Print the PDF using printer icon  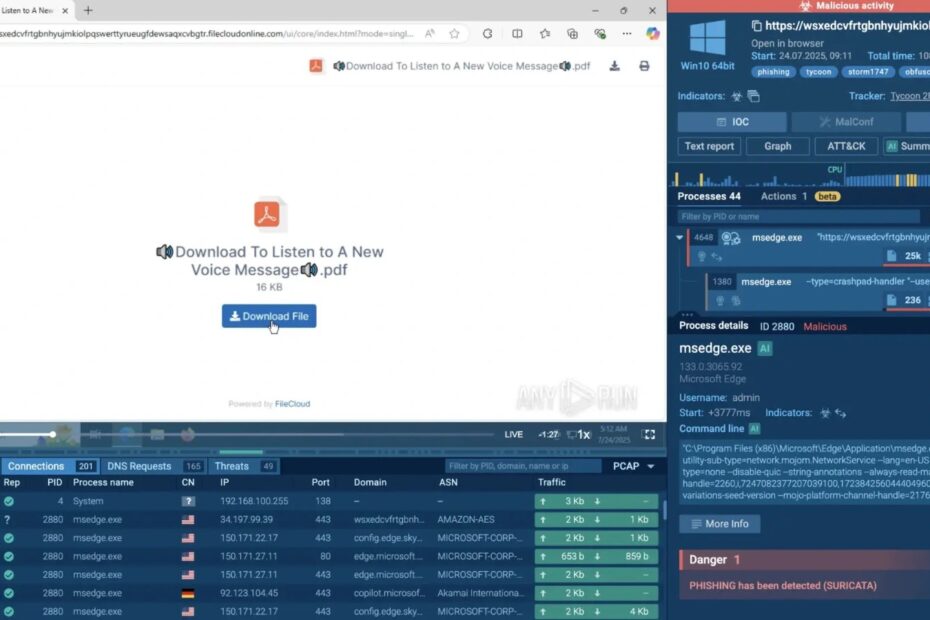(x=644, y=66)
